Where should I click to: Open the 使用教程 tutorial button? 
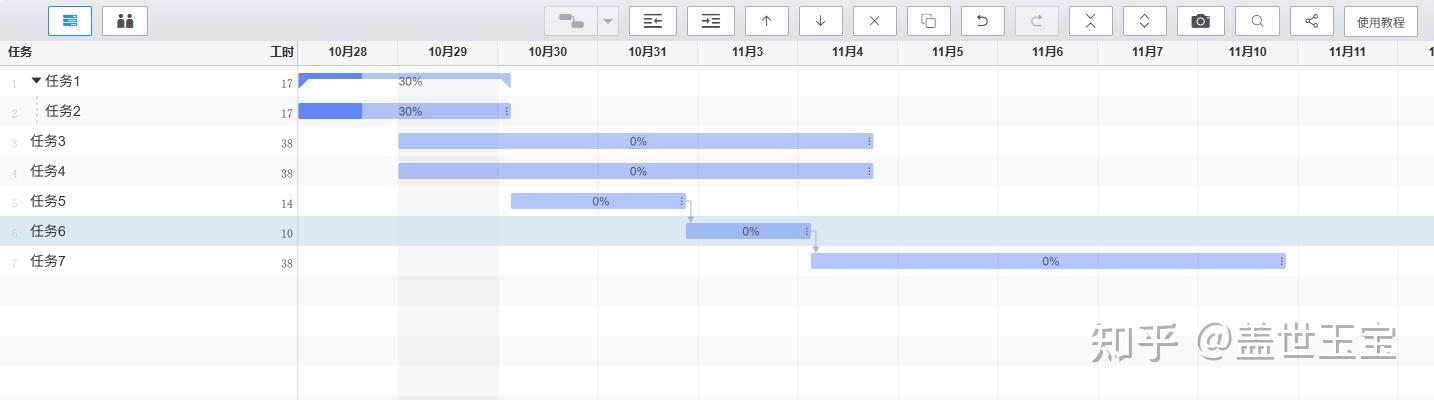click(1381, 21)
